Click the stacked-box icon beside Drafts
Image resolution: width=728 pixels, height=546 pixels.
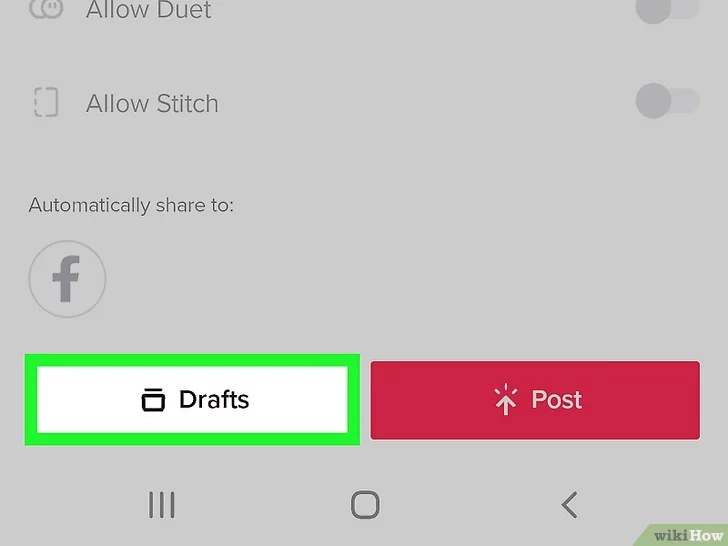pos(153,400)
